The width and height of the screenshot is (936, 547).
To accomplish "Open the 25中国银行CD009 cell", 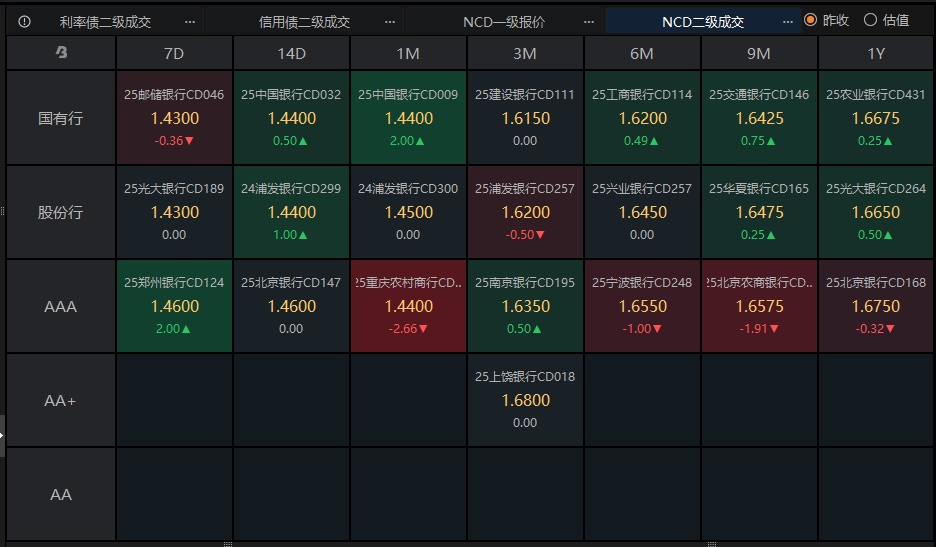I will point(408,118).
